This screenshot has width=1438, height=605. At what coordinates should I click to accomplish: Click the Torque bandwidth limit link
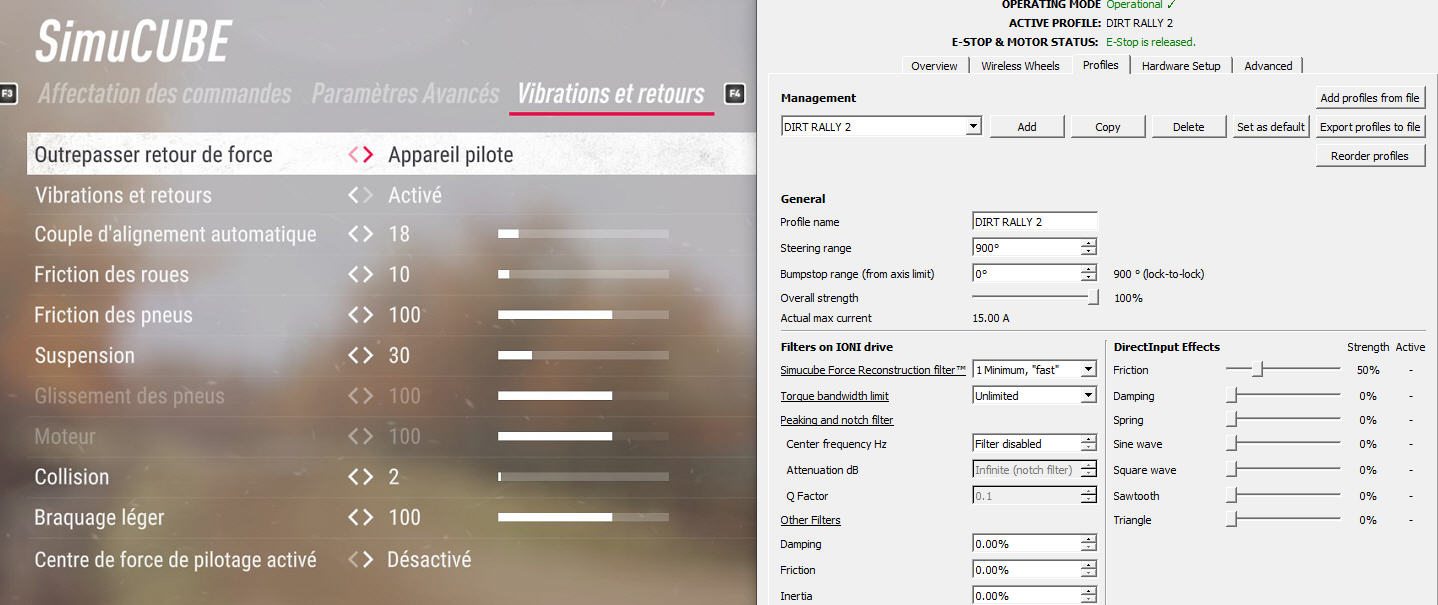tap(834, 396)
